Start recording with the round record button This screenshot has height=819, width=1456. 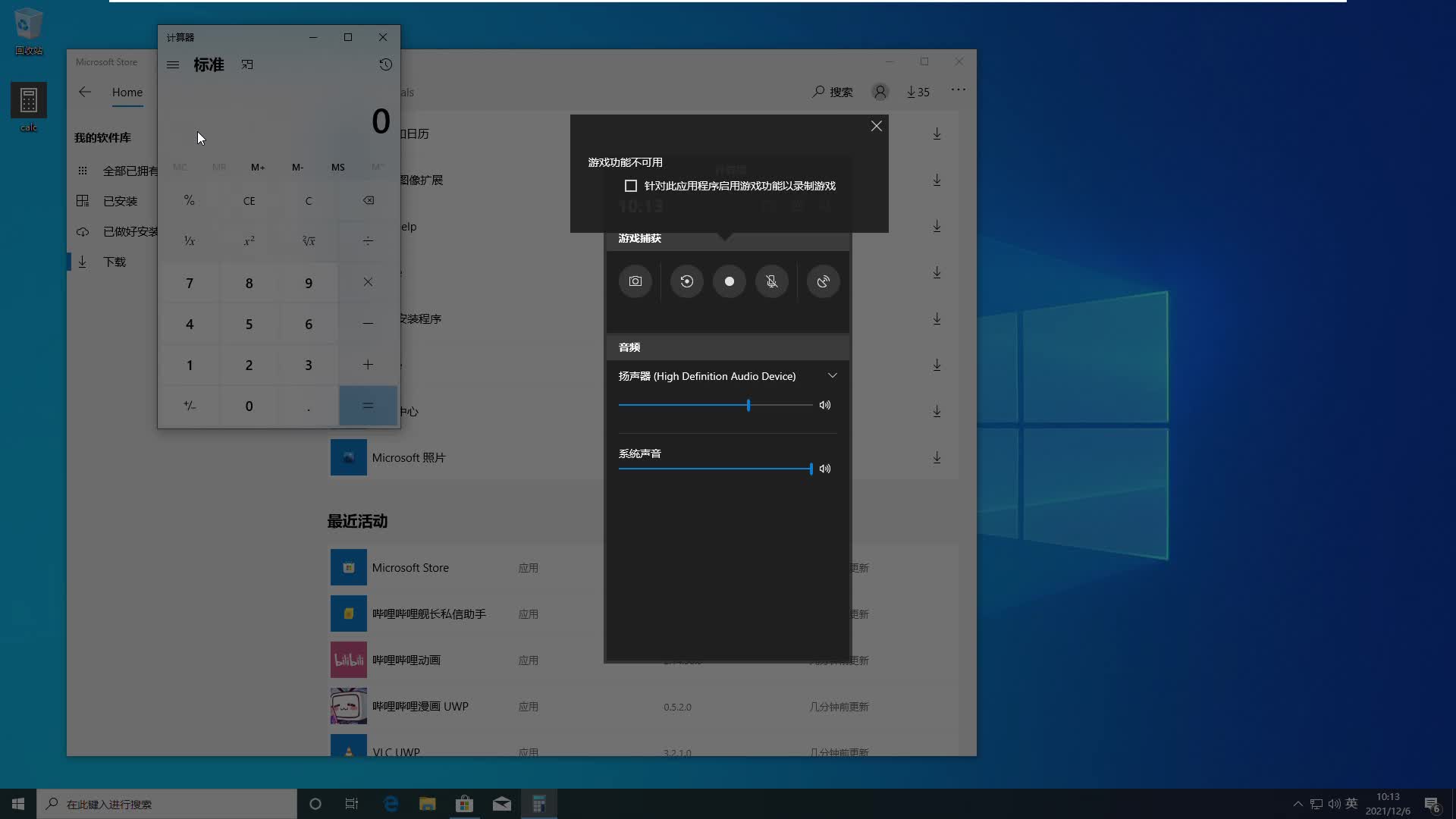point(730,281)
